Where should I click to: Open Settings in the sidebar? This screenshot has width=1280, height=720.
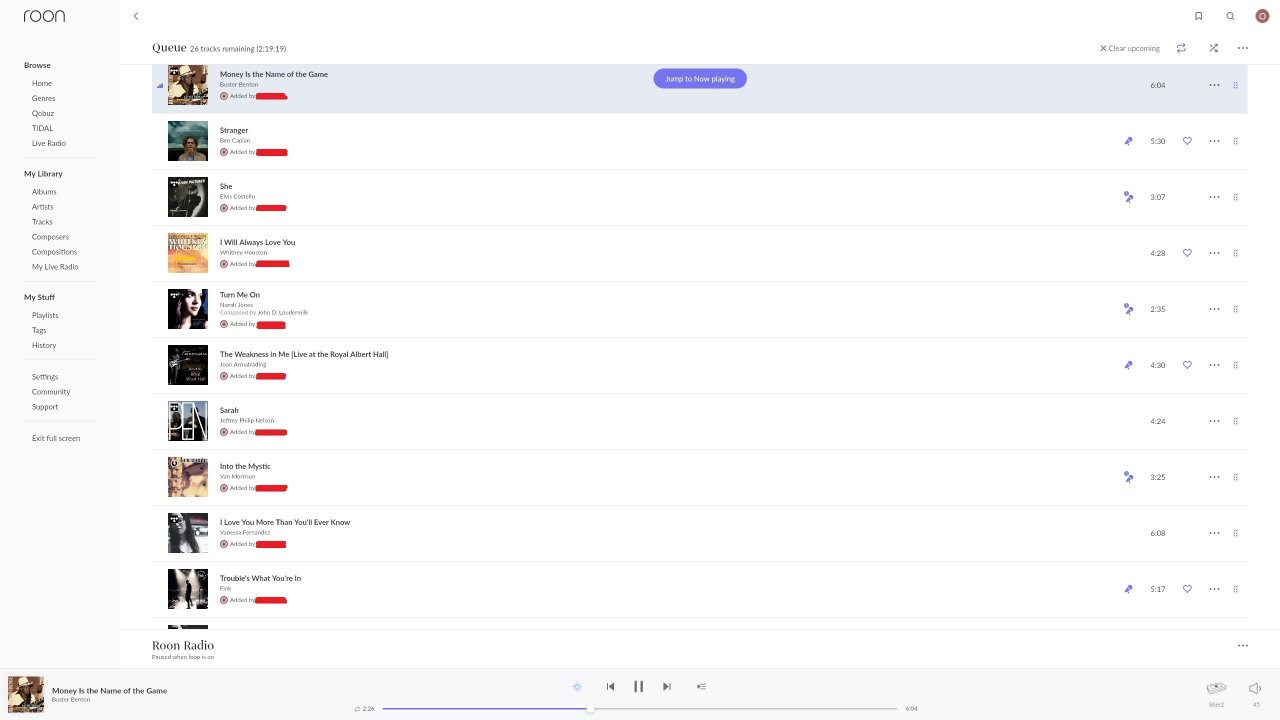click(x=45, y=377)
